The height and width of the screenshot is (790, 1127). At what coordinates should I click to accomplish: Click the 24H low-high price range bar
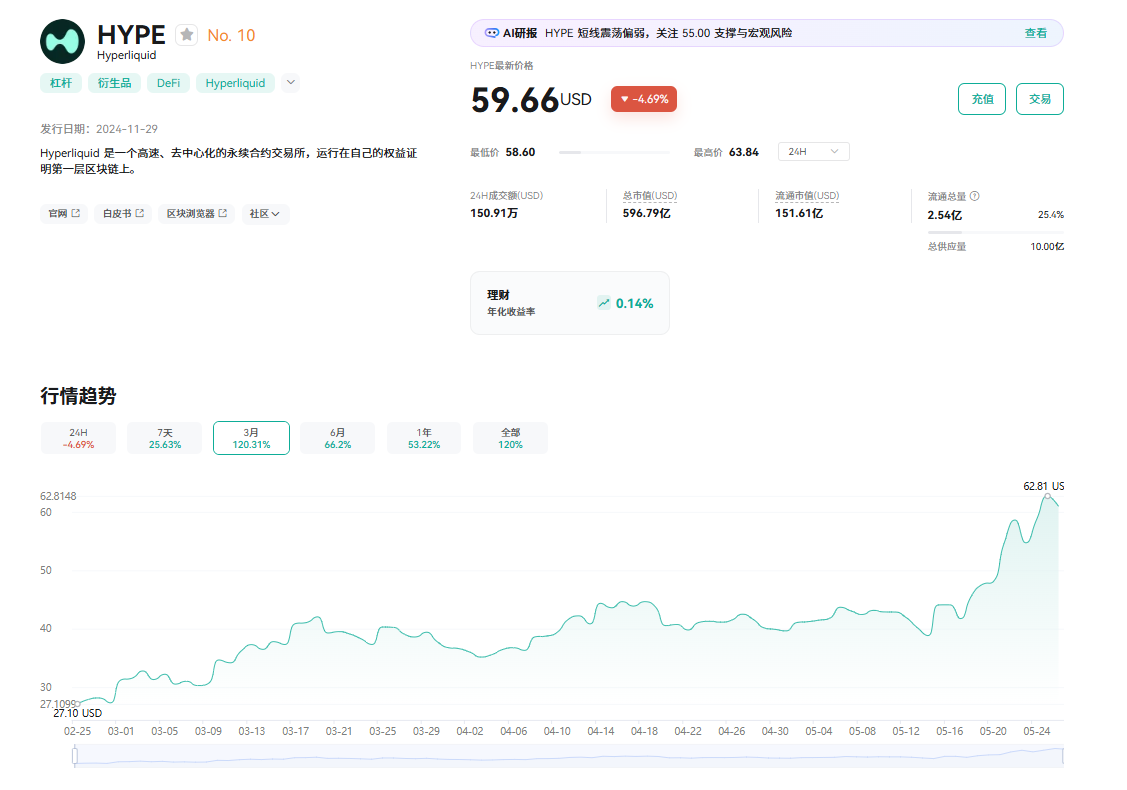click(615, 152)
